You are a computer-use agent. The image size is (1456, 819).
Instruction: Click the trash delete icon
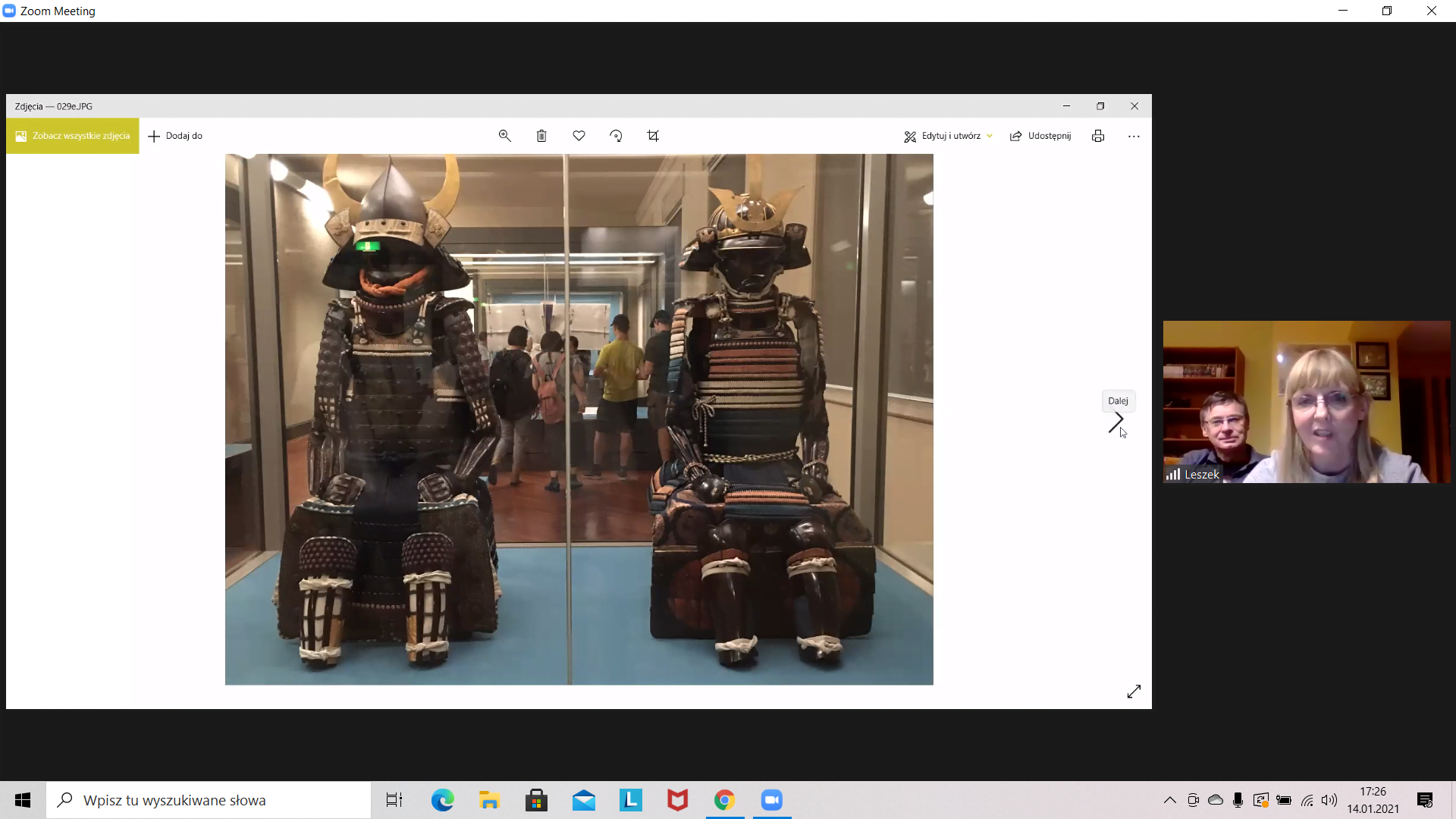541,136
